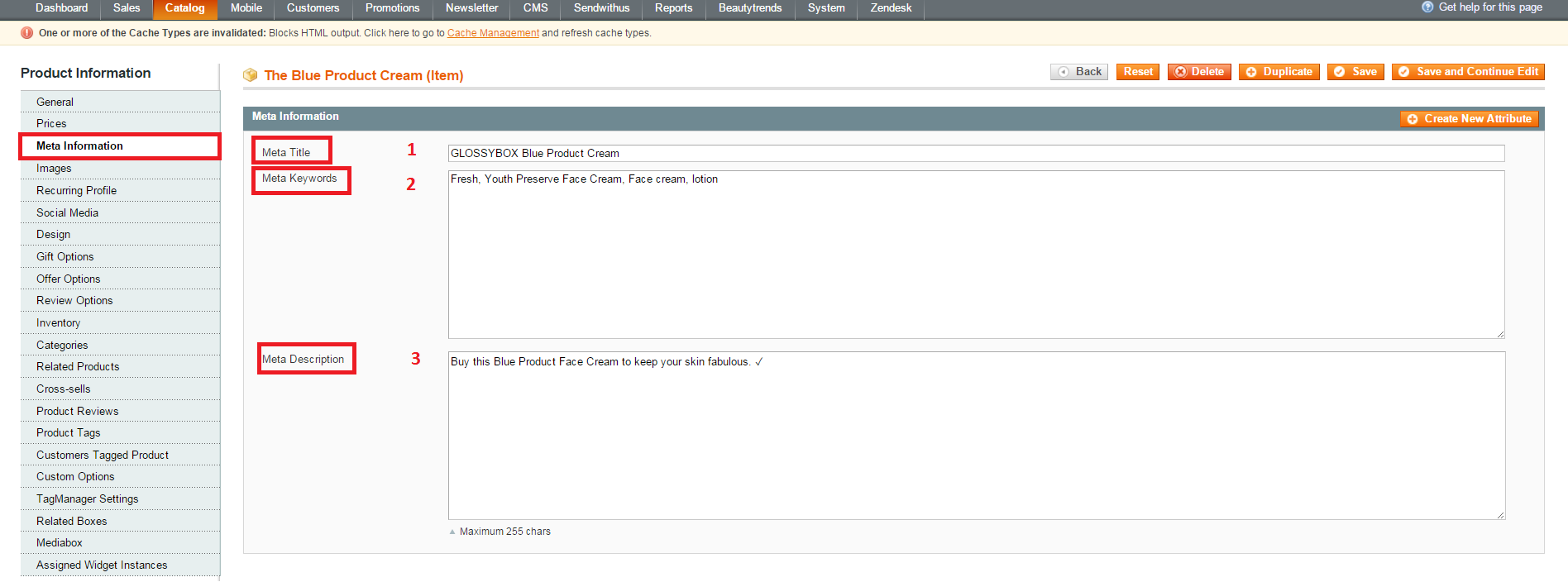1568x582 pixels.
Task: Select the Related Products tab
Action: coord(120,366)
